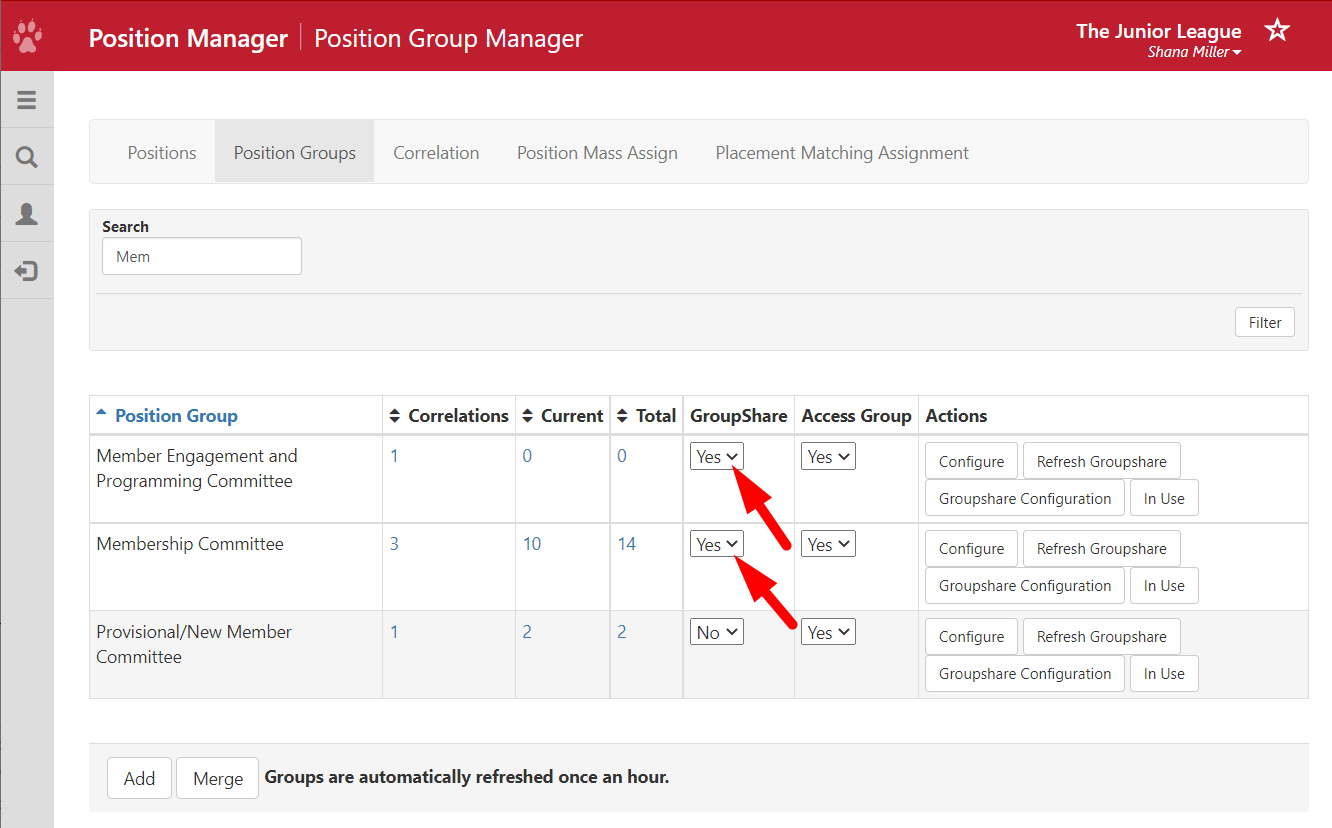Switch to the Positions tab
The image size is (1332, 828).
[162, 153]
